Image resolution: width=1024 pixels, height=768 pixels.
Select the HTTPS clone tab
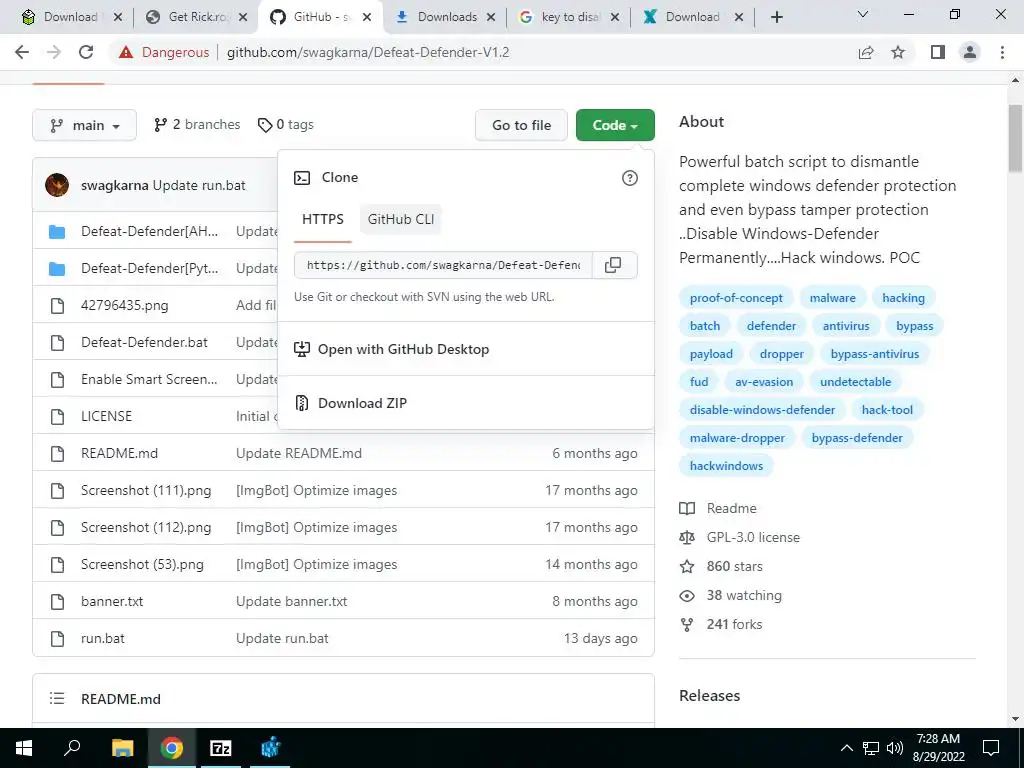pos(323,219)
